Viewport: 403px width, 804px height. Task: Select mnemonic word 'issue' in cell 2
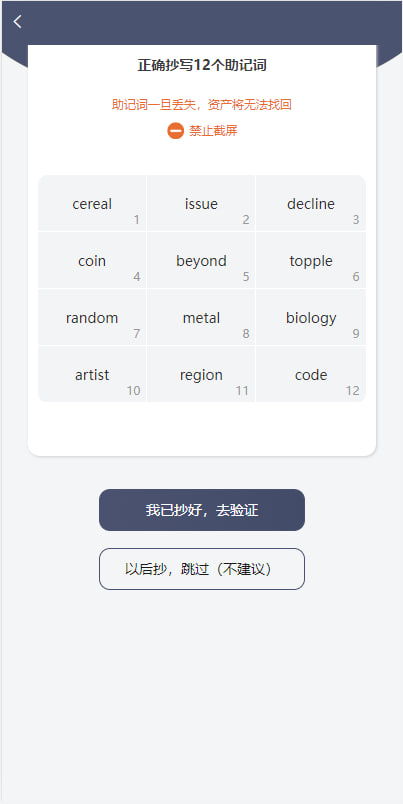point(201,204)
